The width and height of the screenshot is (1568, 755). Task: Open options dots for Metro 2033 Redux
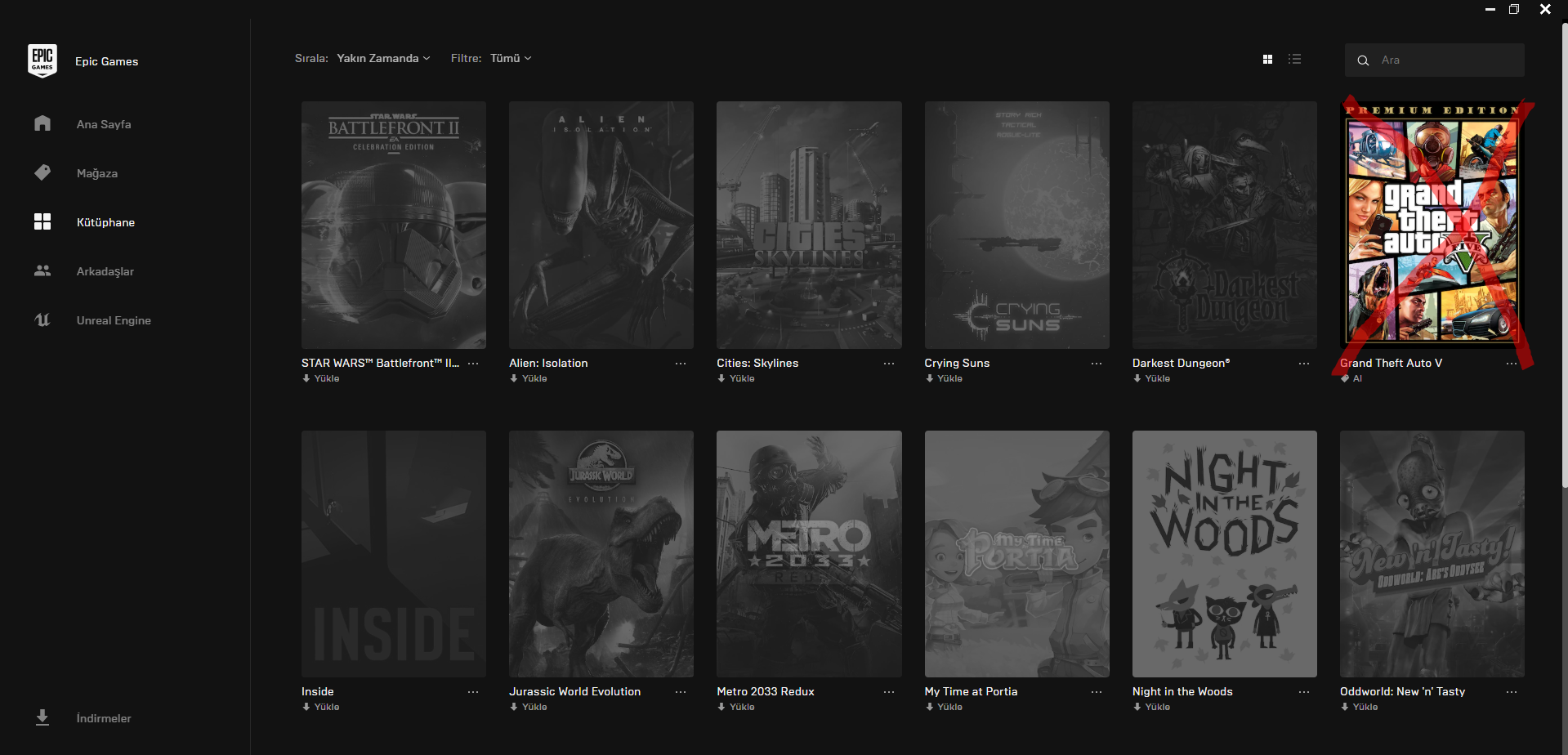coord(889,691)
